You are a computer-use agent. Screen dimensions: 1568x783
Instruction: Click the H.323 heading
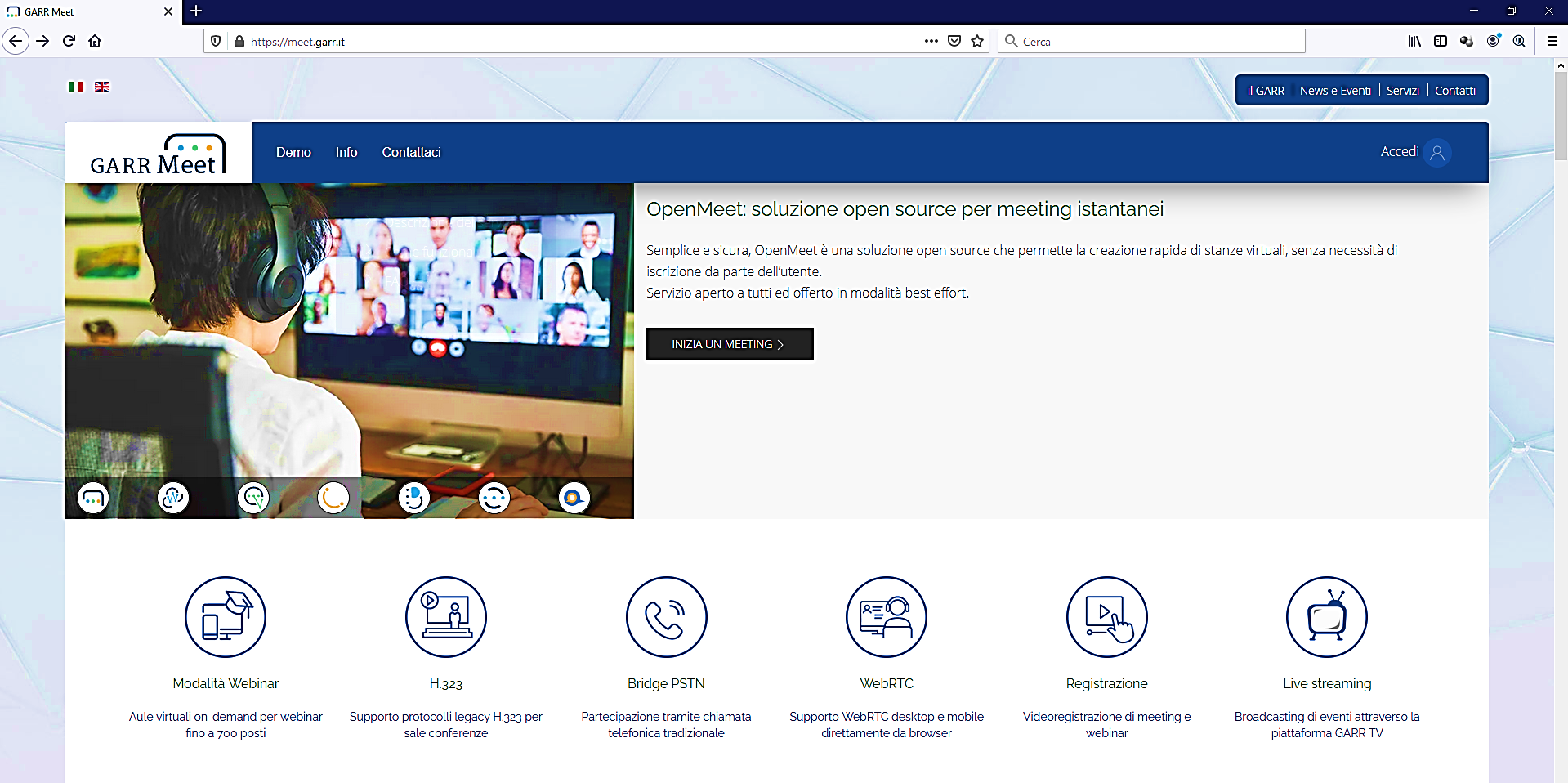446,684
